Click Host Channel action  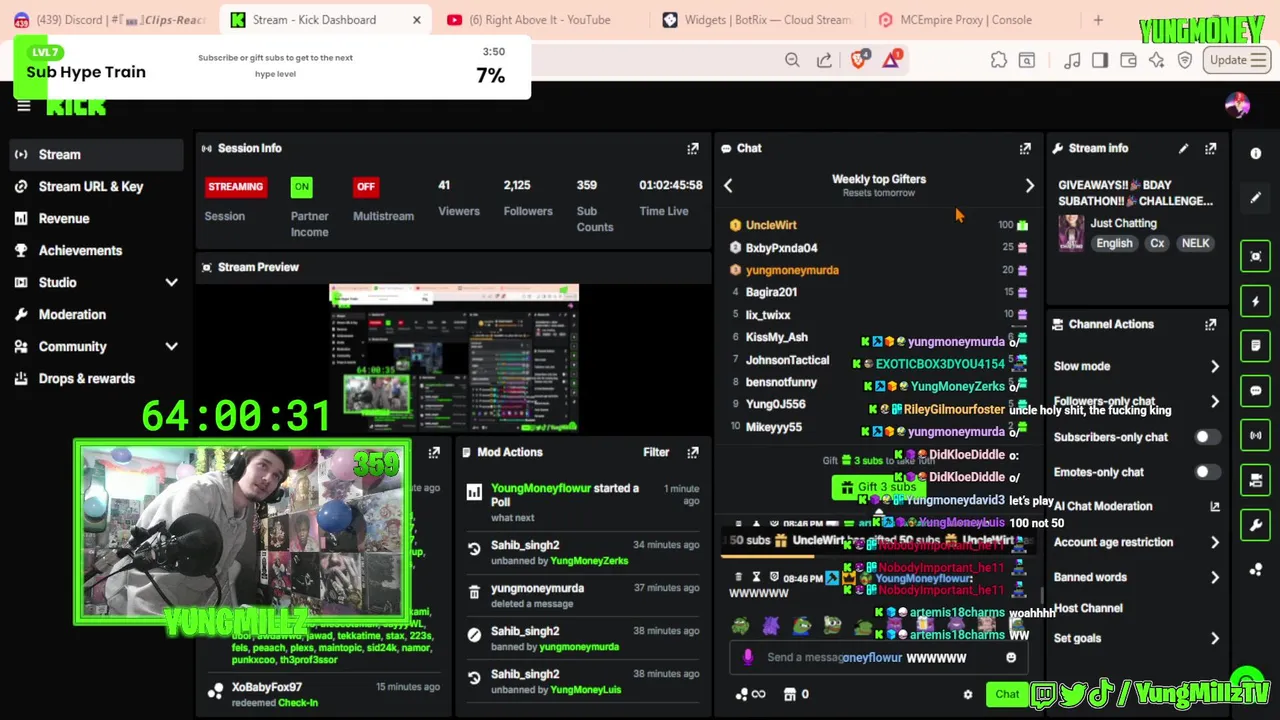click(1088, 608)
